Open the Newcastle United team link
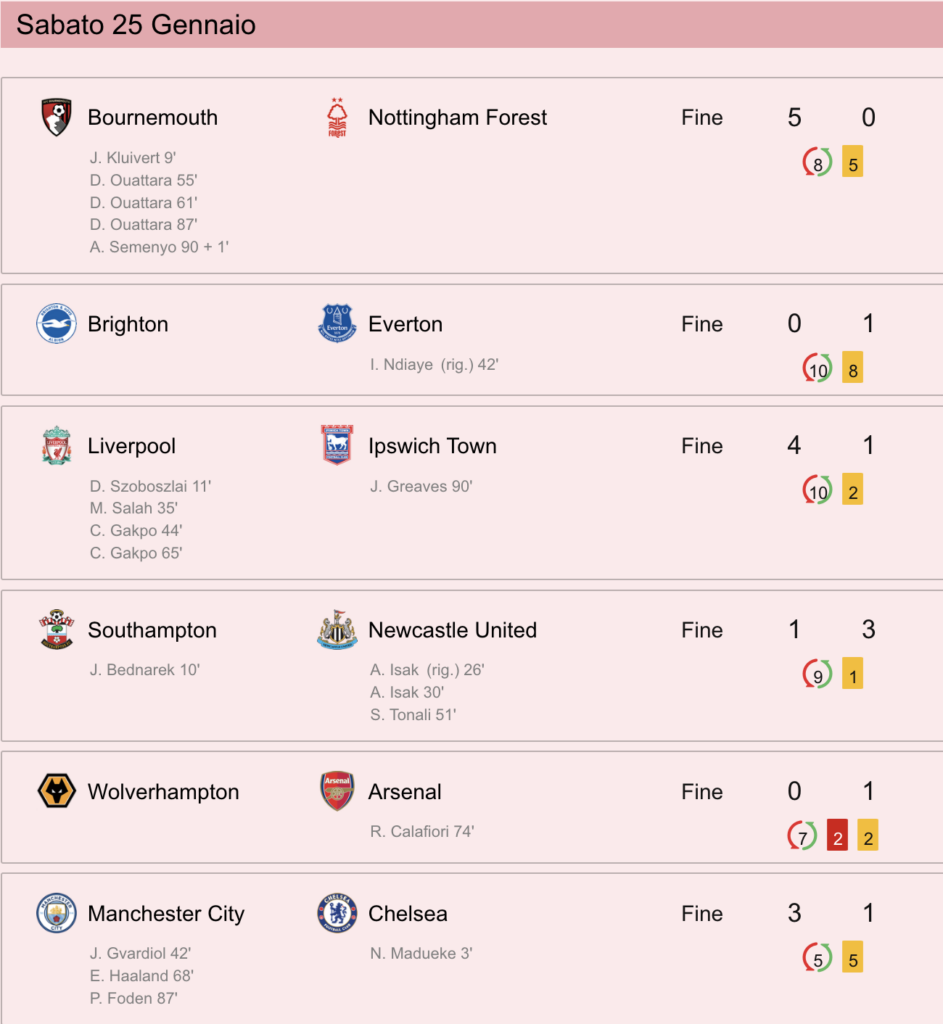 click(453, 630)
